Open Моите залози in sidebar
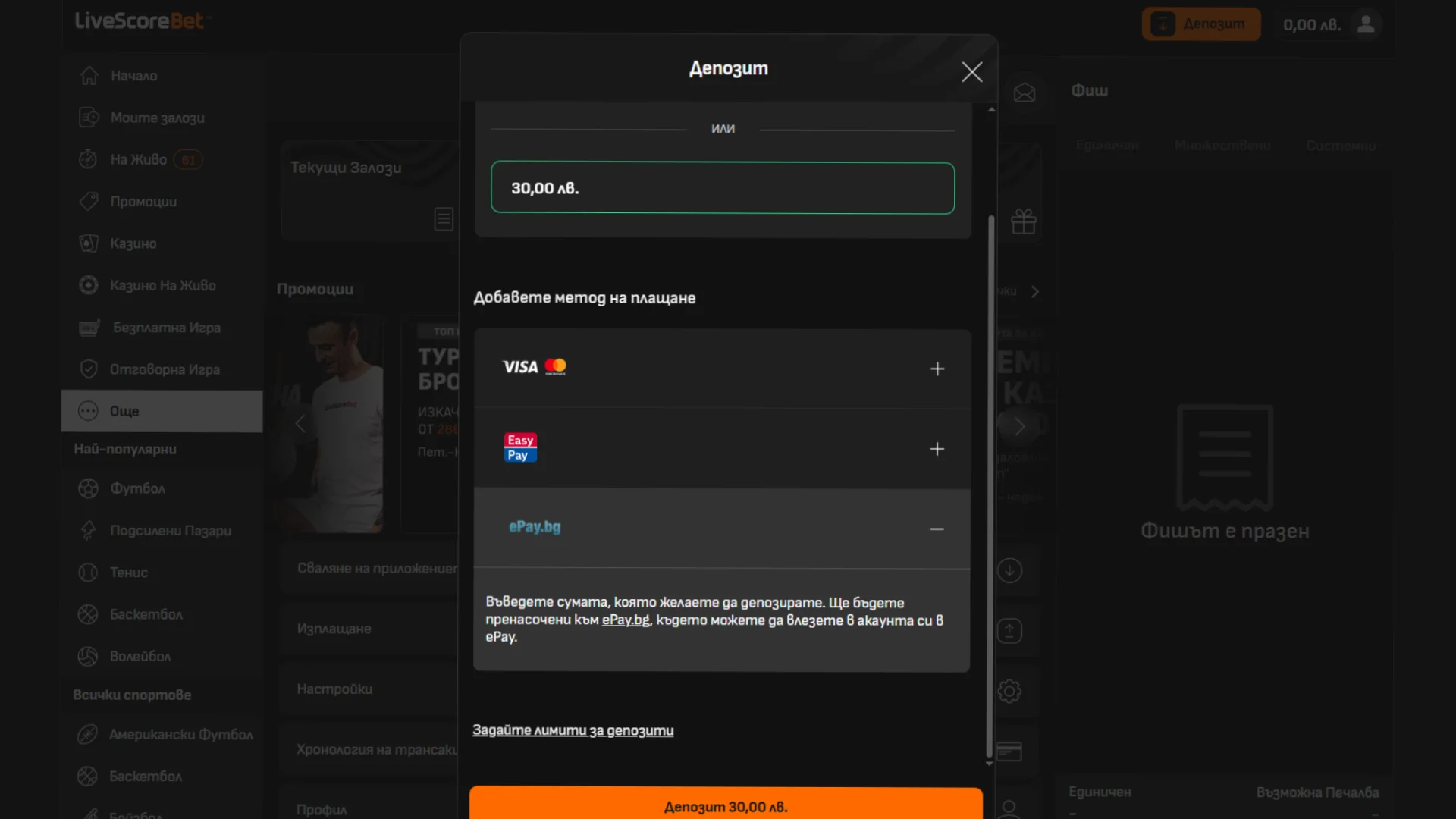Screen dimensions: 1456x819 coord(162,118)
